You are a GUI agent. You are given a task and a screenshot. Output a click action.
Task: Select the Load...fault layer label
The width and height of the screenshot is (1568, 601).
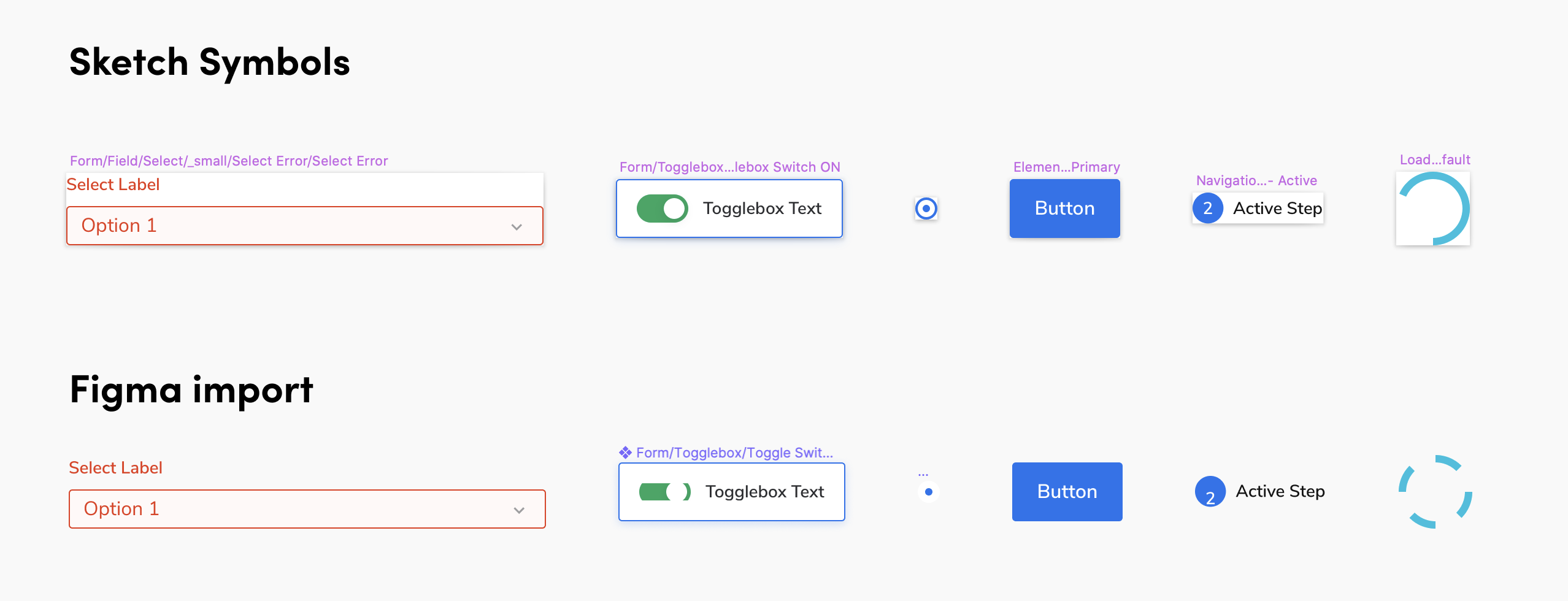coord(1435,159)
